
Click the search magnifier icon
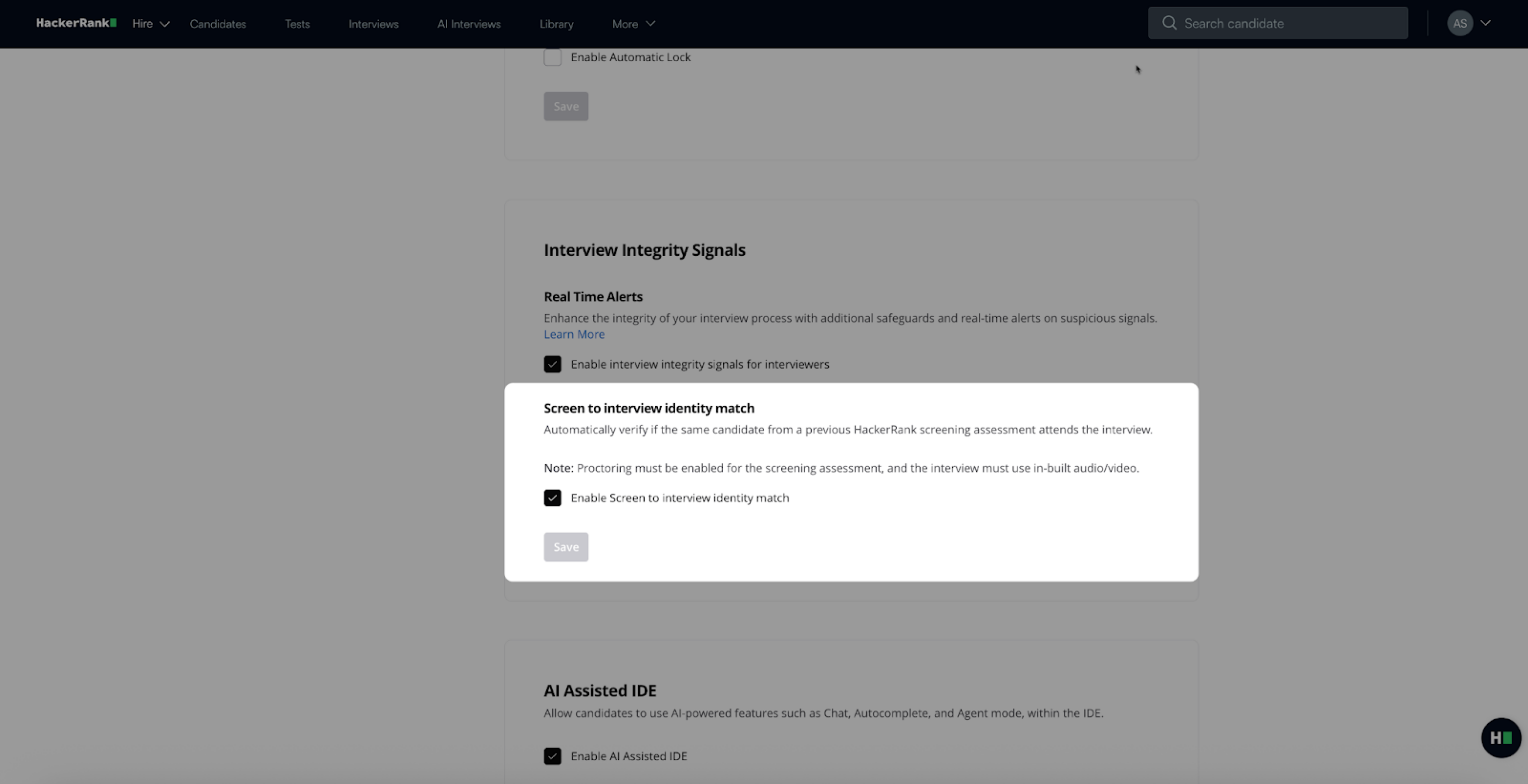1169,23
